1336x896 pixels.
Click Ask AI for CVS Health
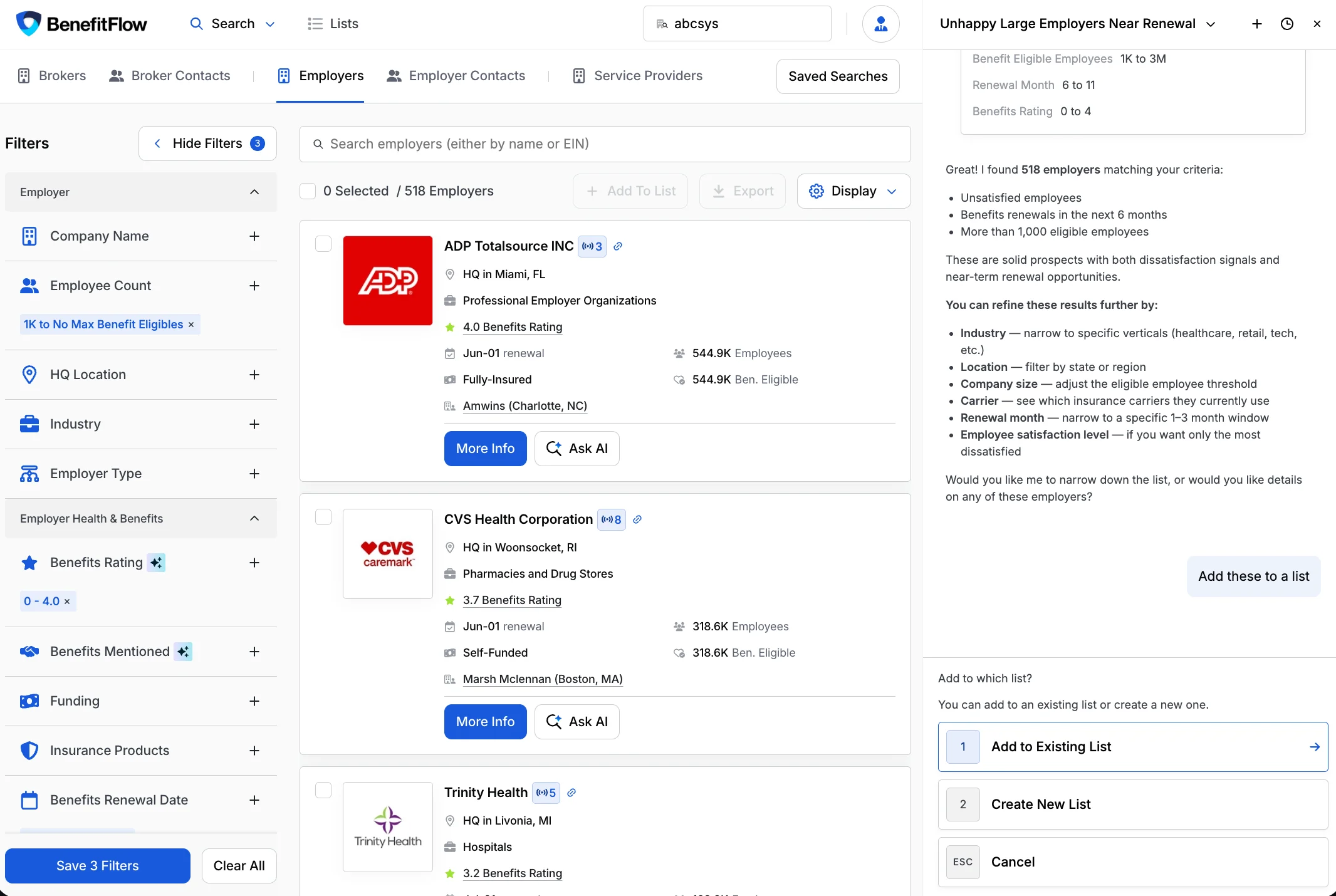577,722
